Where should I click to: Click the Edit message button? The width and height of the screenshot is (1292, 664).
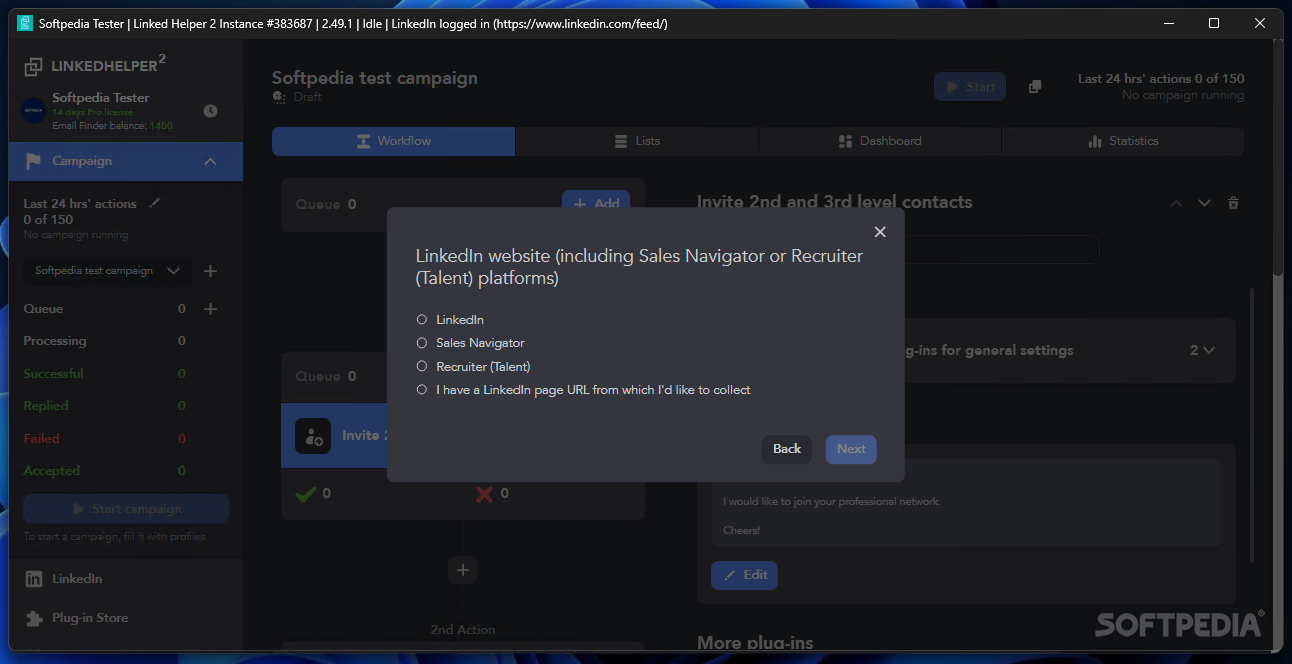coord(744,575)
